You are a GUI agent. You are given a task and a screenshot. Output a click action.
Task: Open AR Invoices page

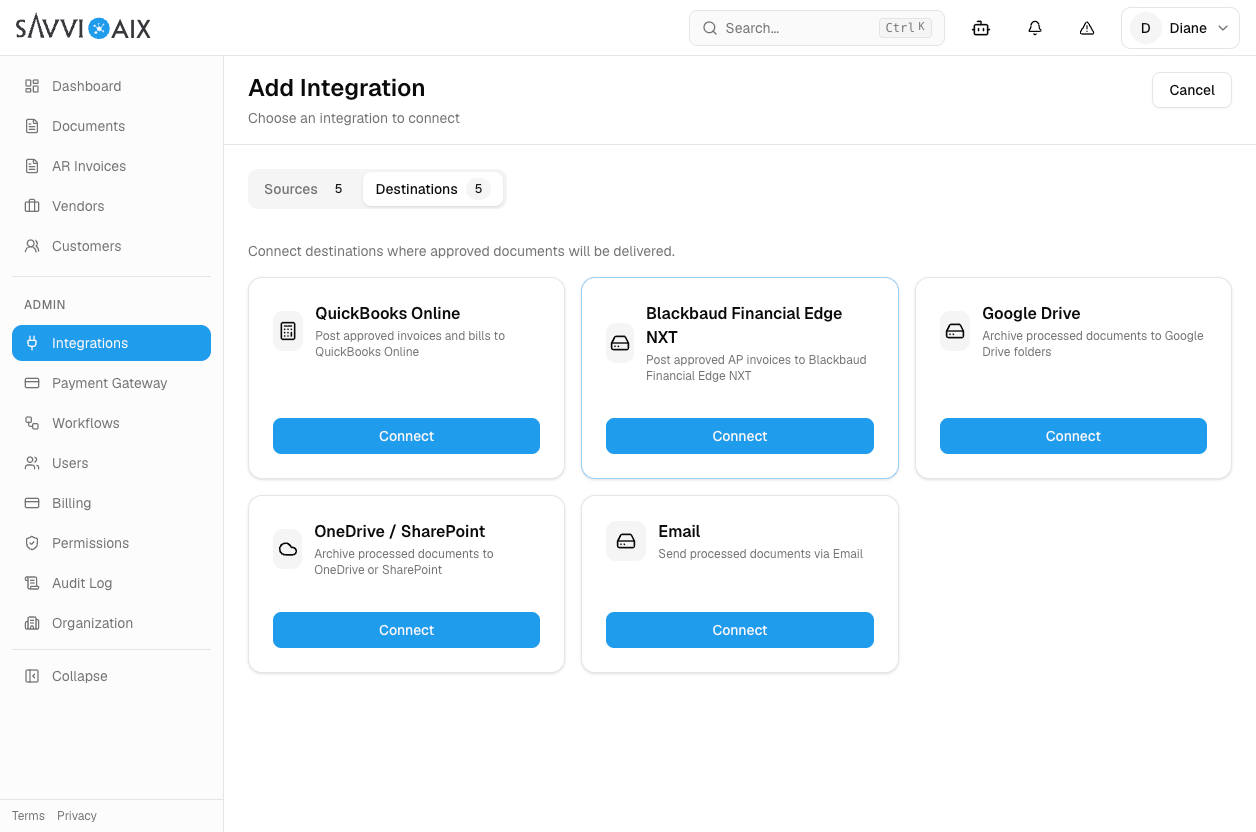pos(111,166)
